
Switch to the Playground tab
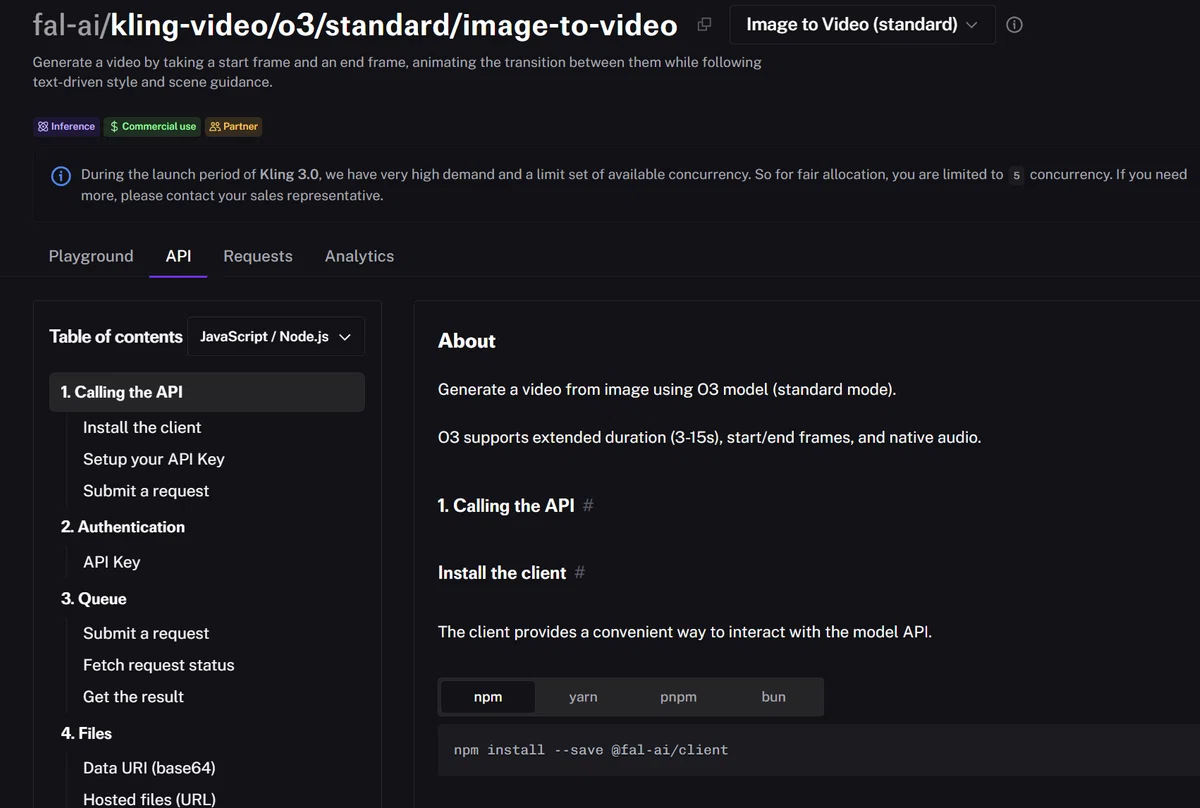[91, 256]
